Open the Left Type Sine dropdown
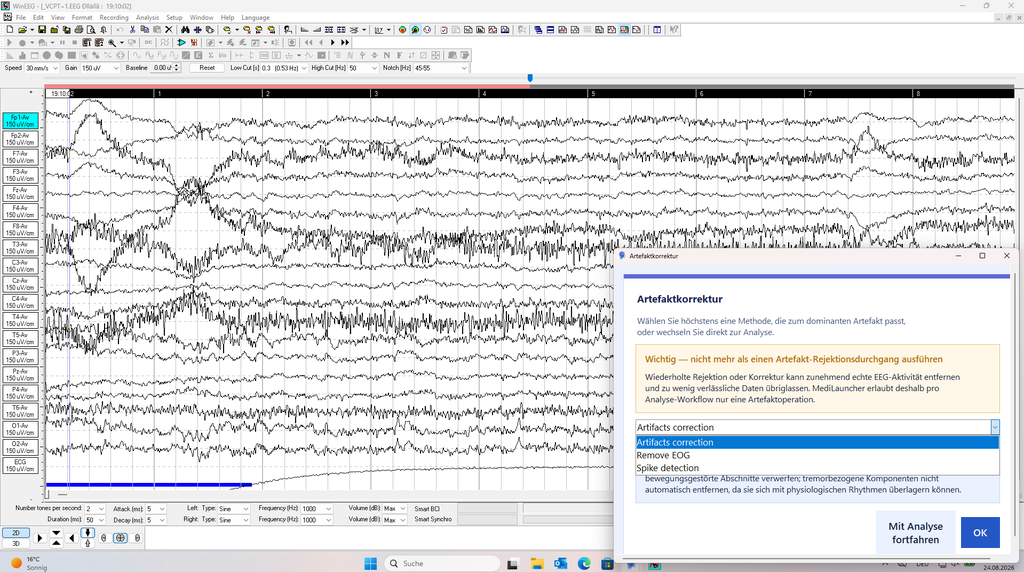Viewport: 1024px width, 572px height. coord(246,509)
